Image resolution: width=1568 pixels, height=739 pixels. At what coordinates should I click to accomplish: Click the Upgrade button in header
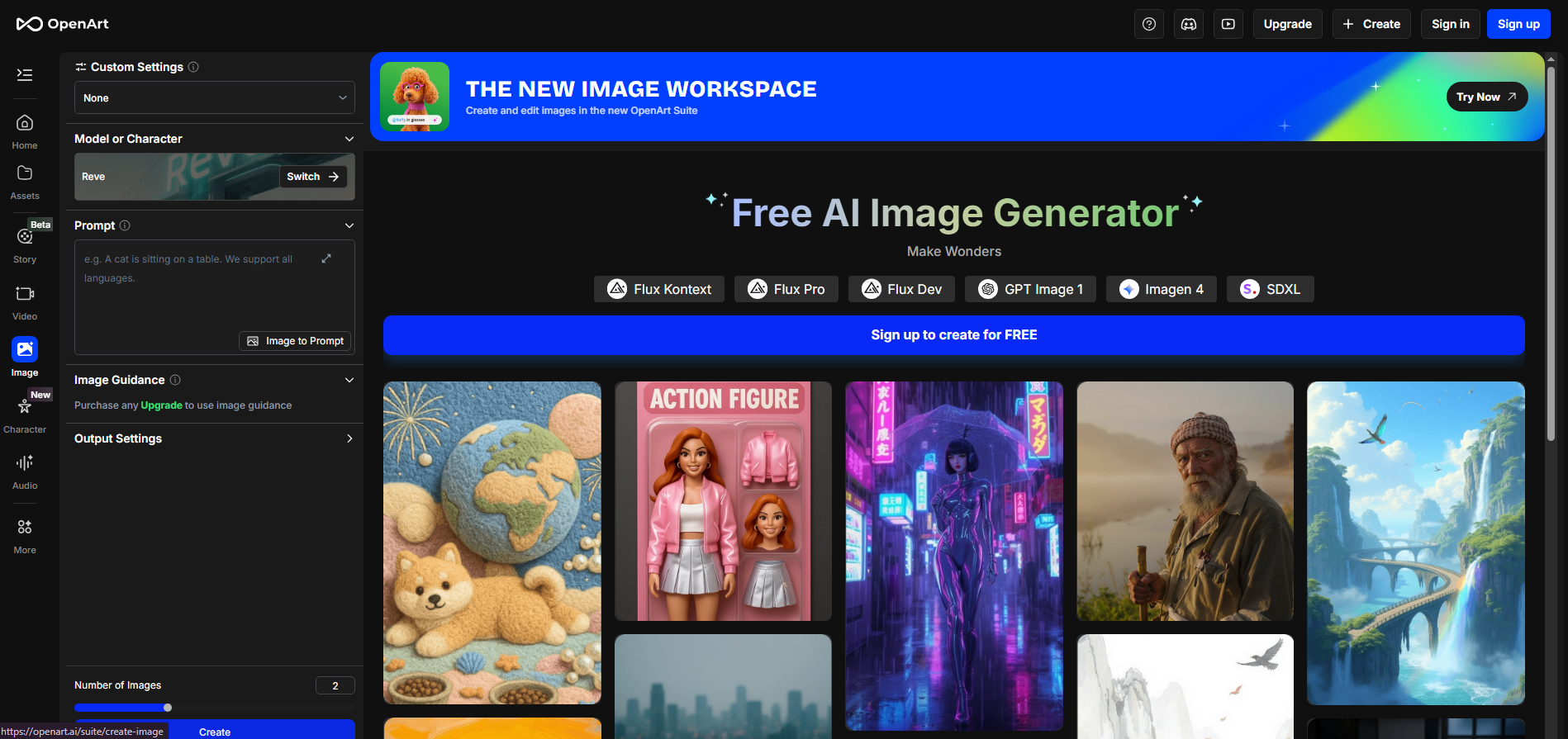pyautogui.click(x=1288, y=24)
